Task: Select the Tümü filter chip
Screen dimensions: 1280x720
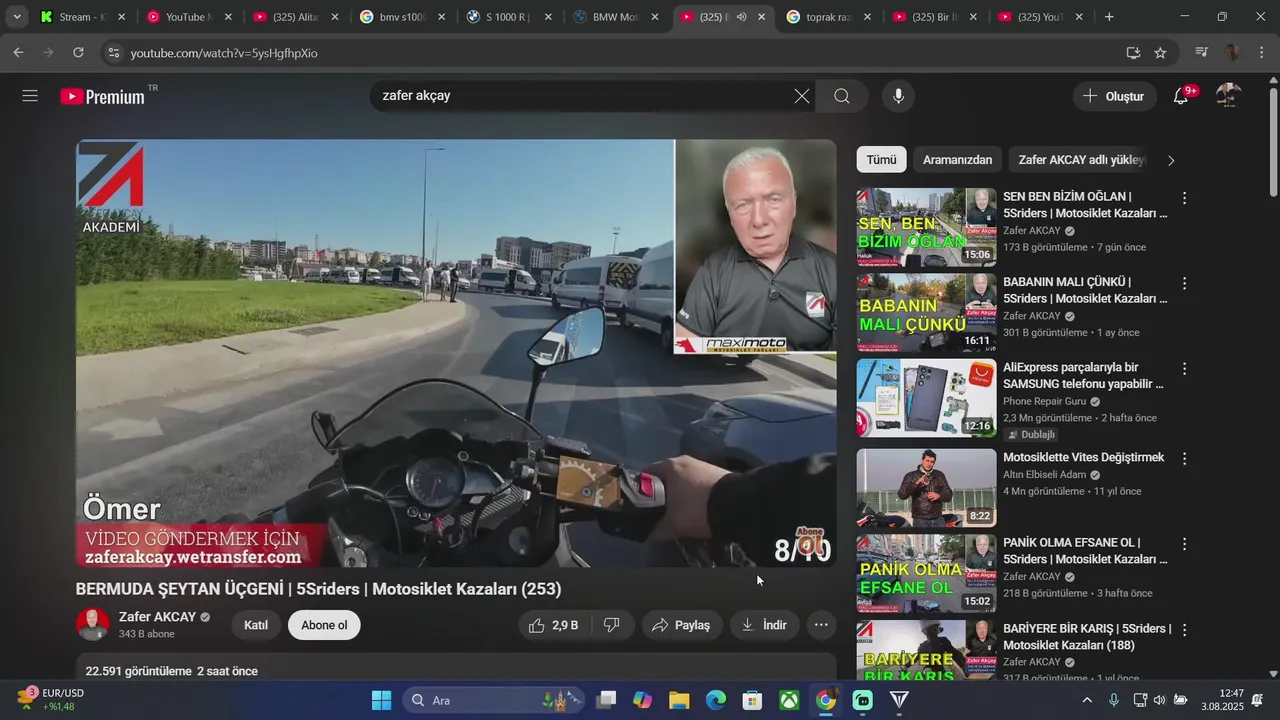Action: 881,160
